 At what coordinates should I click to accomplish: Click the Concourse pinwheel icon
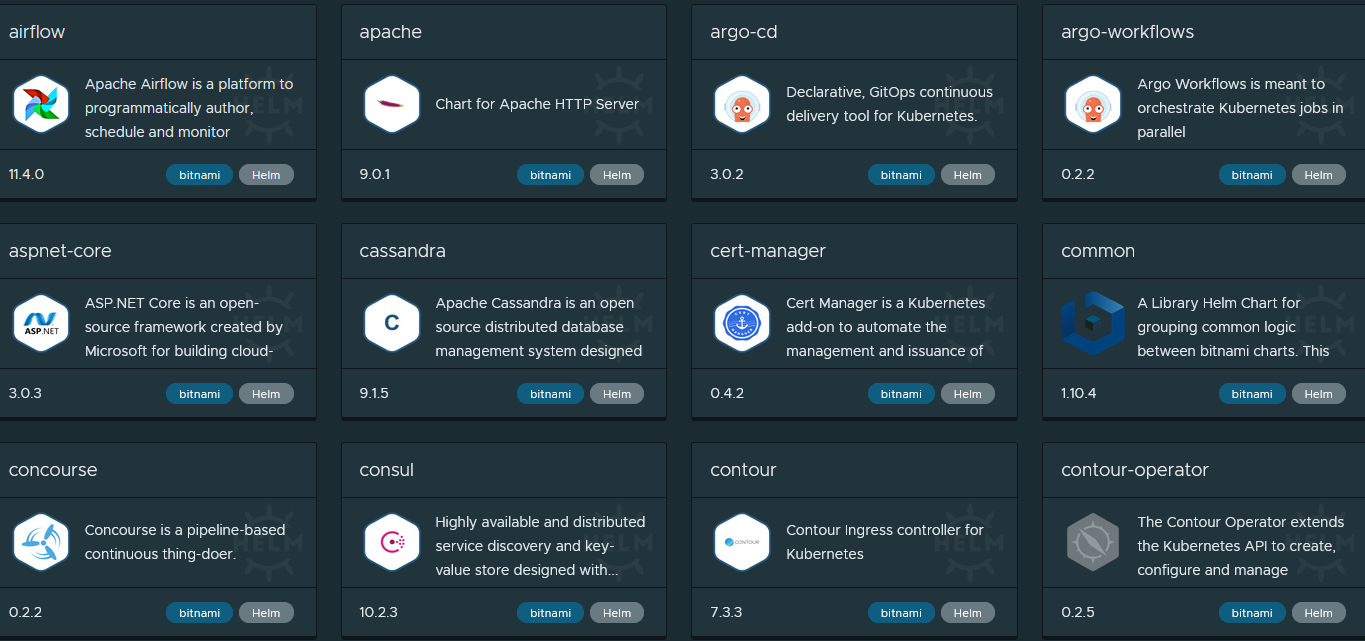point(41,542)
